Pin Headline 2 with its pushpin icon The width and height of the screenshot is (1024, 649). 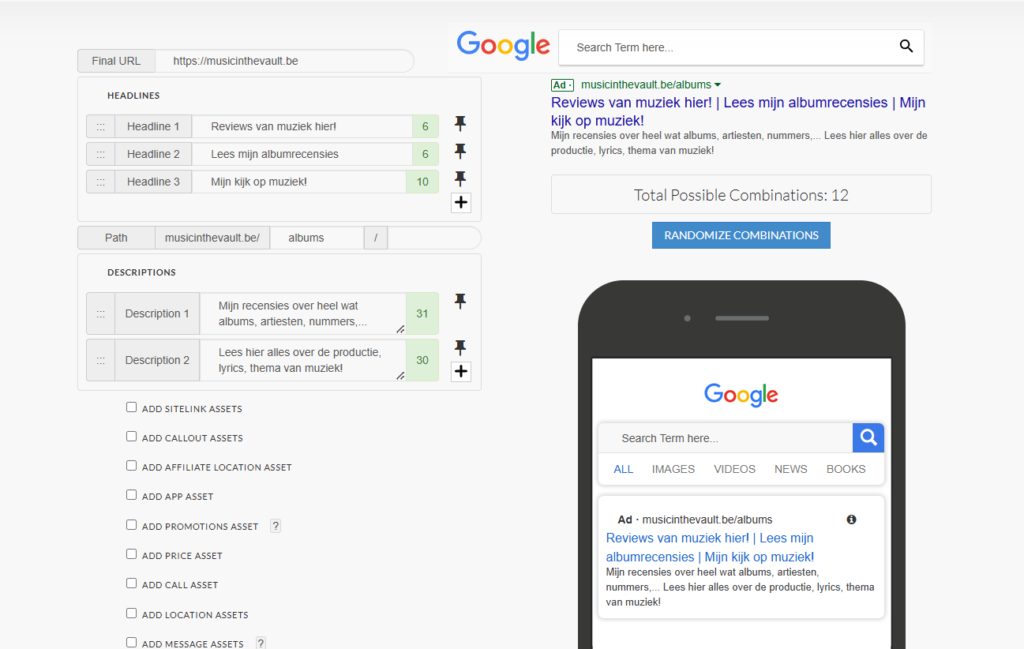tap(460, 152)
